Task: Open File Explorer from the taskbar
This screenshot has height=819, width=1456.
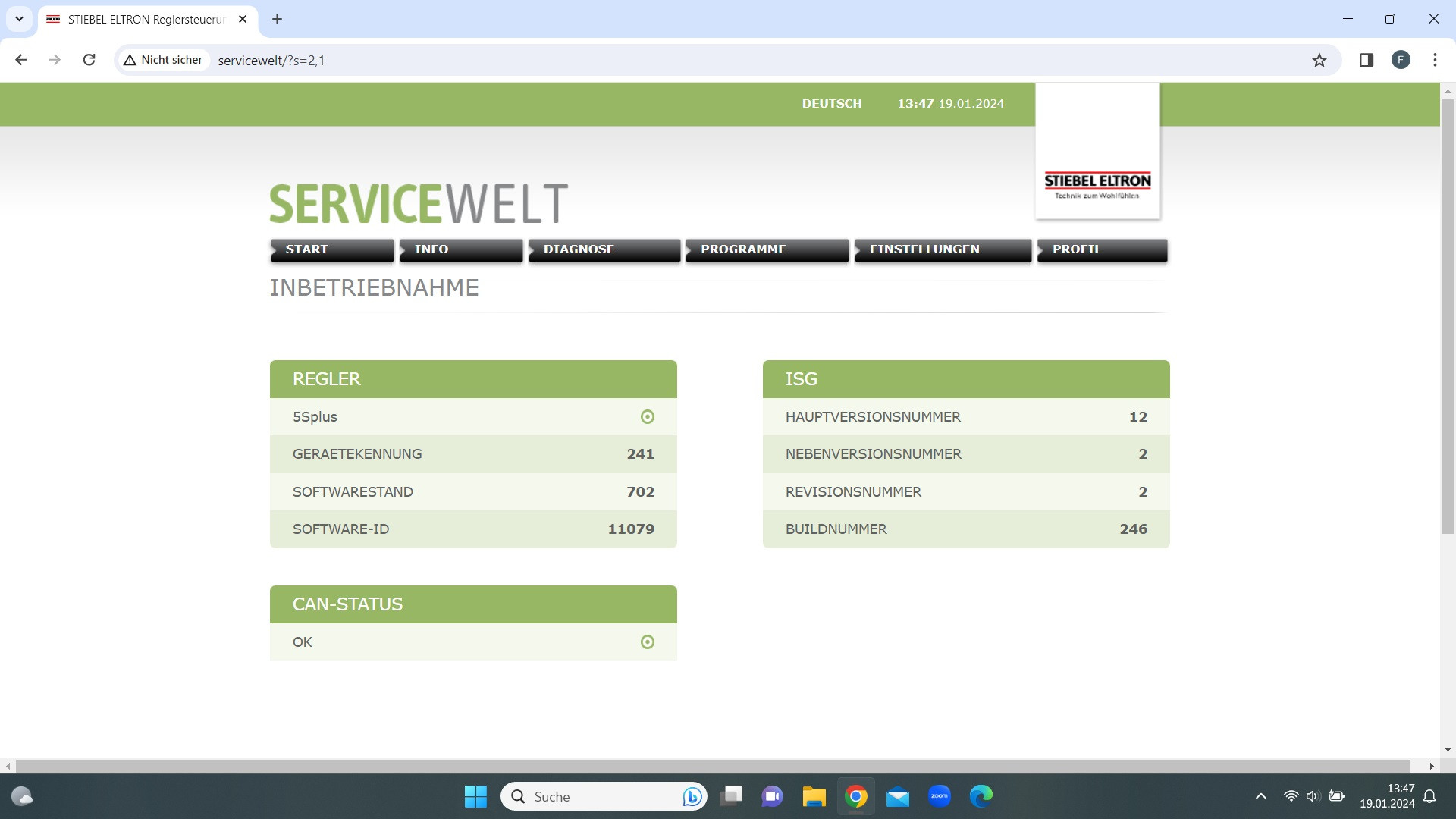Action: point(814,796)
